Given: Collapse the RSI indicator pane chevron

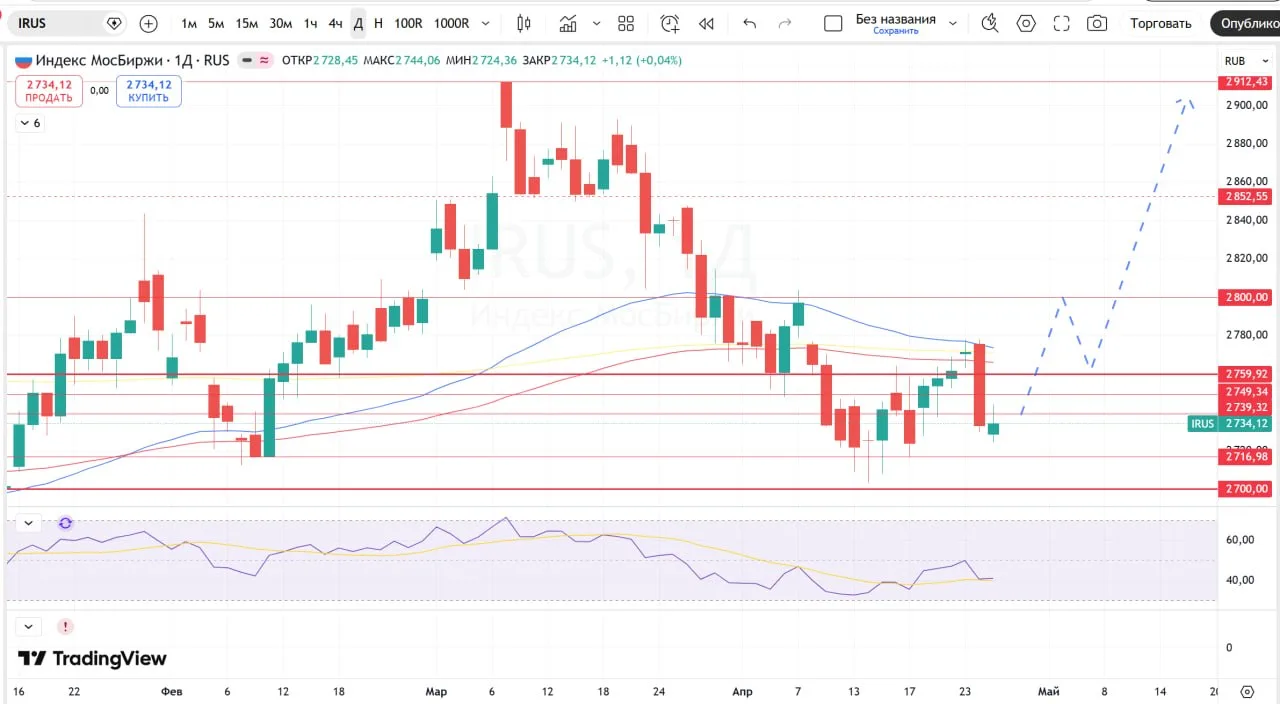Looking at the screenshot, I should pos(28,523).
